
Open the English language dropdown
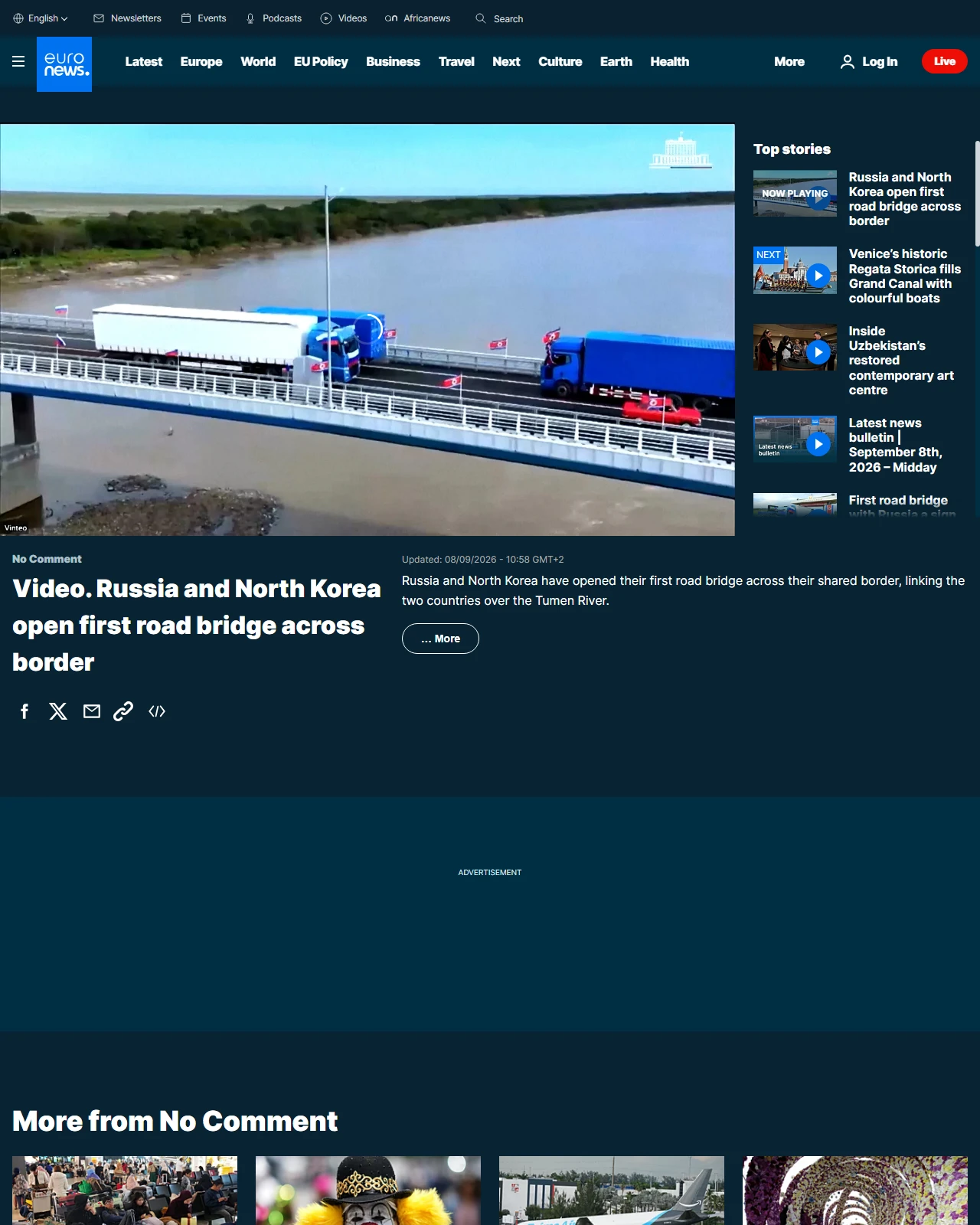pyautogui.click(x=41, y=18)
